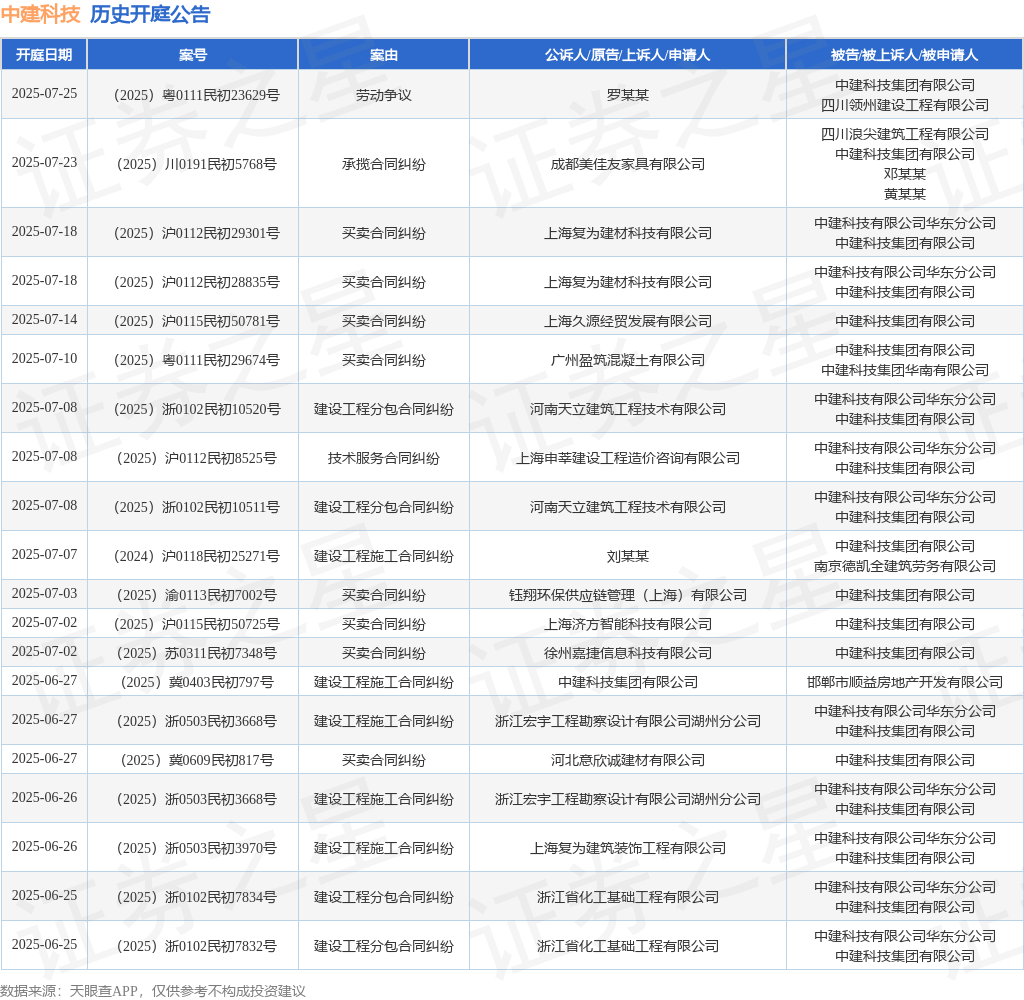Screen dimensions: 1024x1000
Task: Click case number 沪0115民初50725号
Action: tap(197, 624)
